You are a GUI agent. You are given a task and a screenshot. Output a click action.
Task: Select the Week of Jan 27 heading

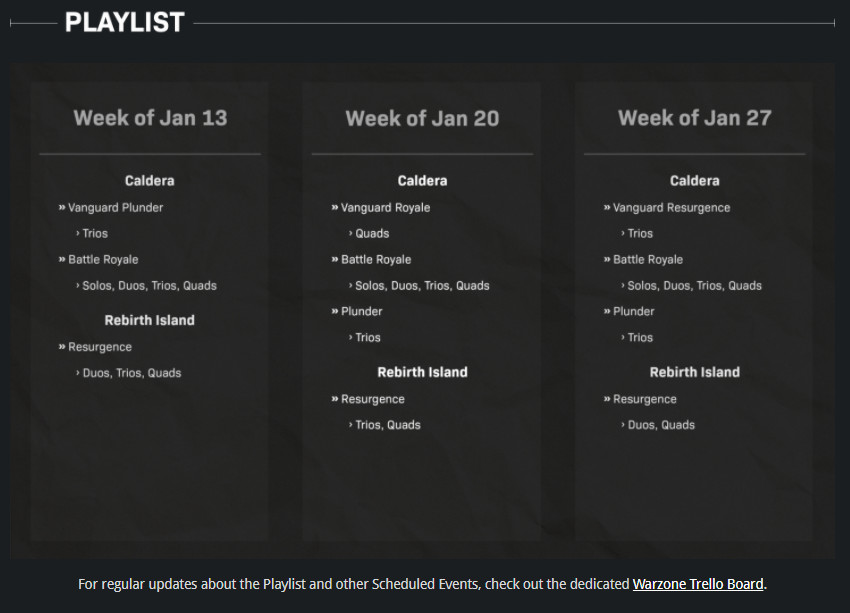694,118
